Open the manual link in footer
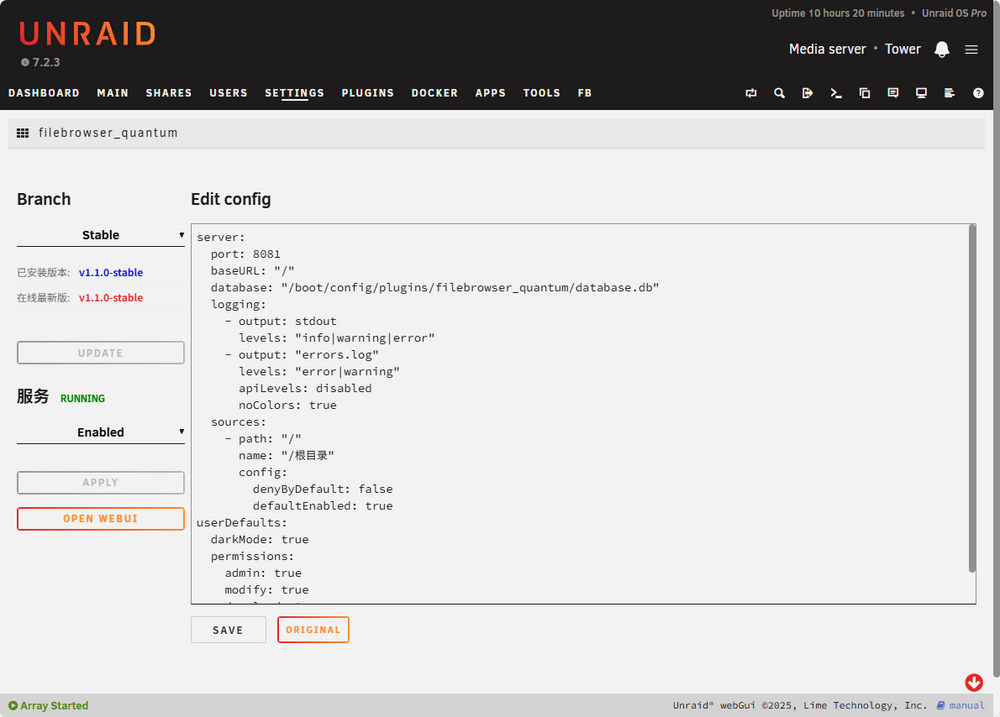The width and height of the screenshot is (1000, 717). click(967, 706)
